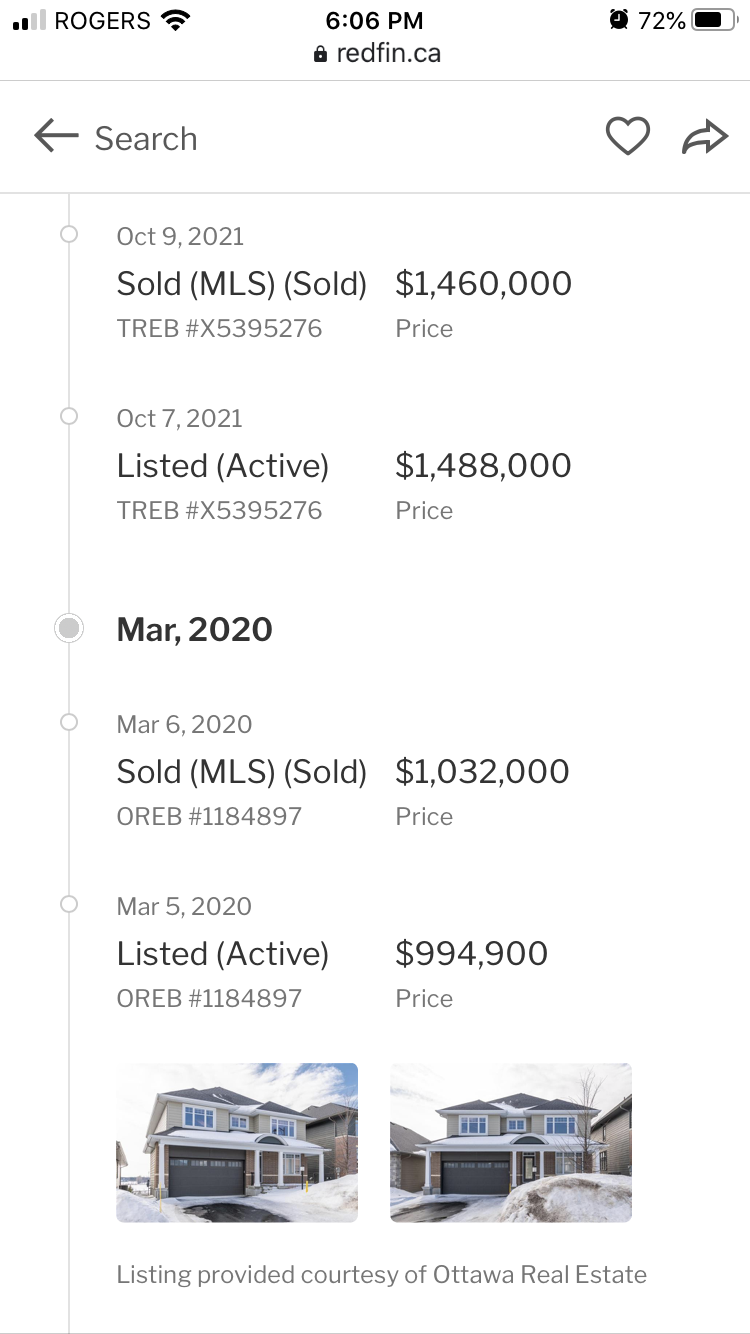Tap the alarm clock status icon

click(x=619, y=20)
